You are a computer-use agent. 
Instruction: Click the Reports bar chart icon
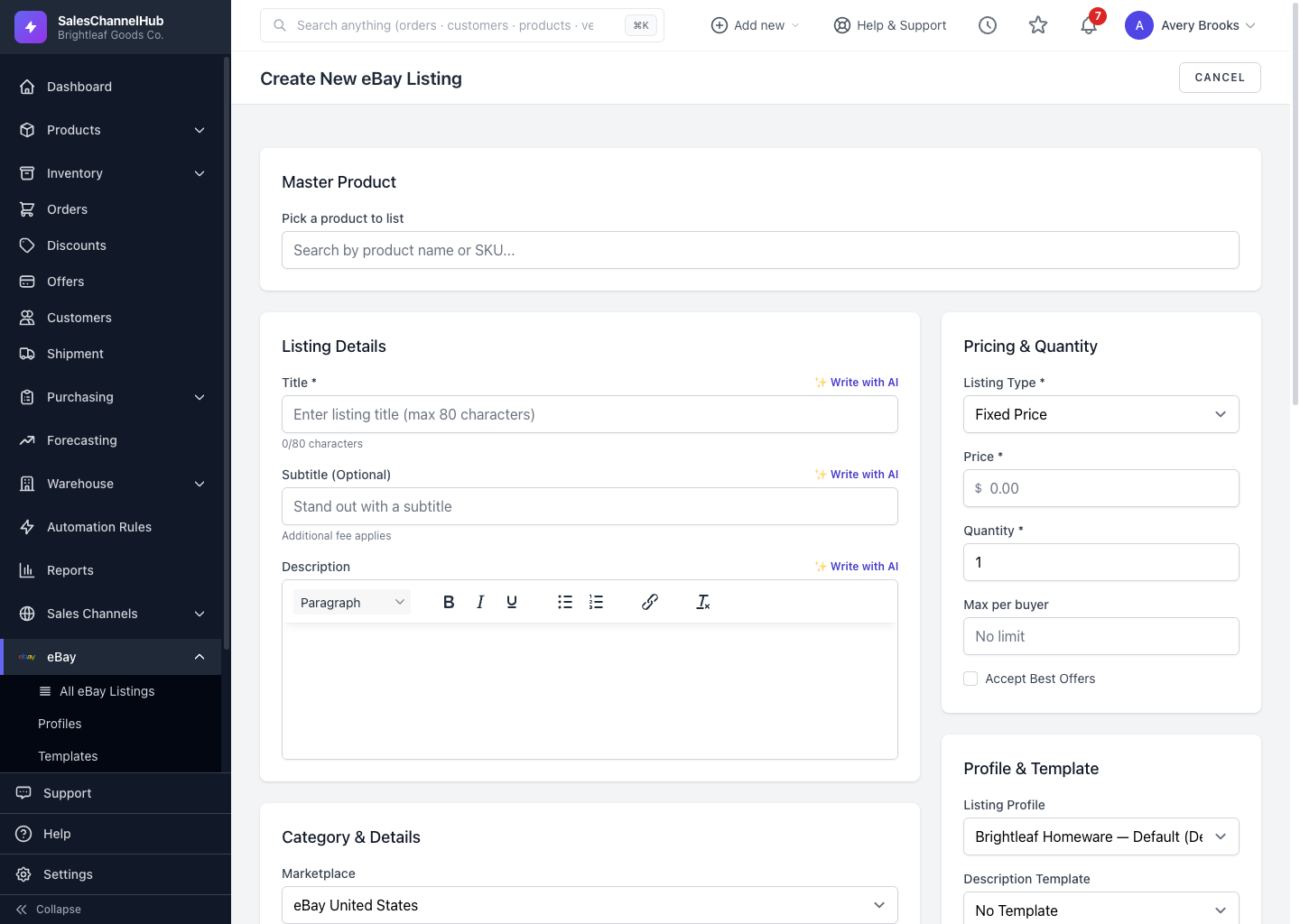pyautogui.click(x=27, y=570)
